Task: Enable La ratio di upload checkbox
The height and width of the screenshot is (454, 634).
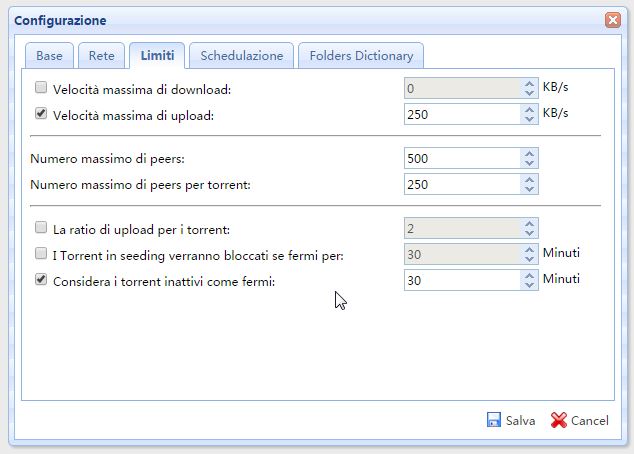Action: pos(41,228)
